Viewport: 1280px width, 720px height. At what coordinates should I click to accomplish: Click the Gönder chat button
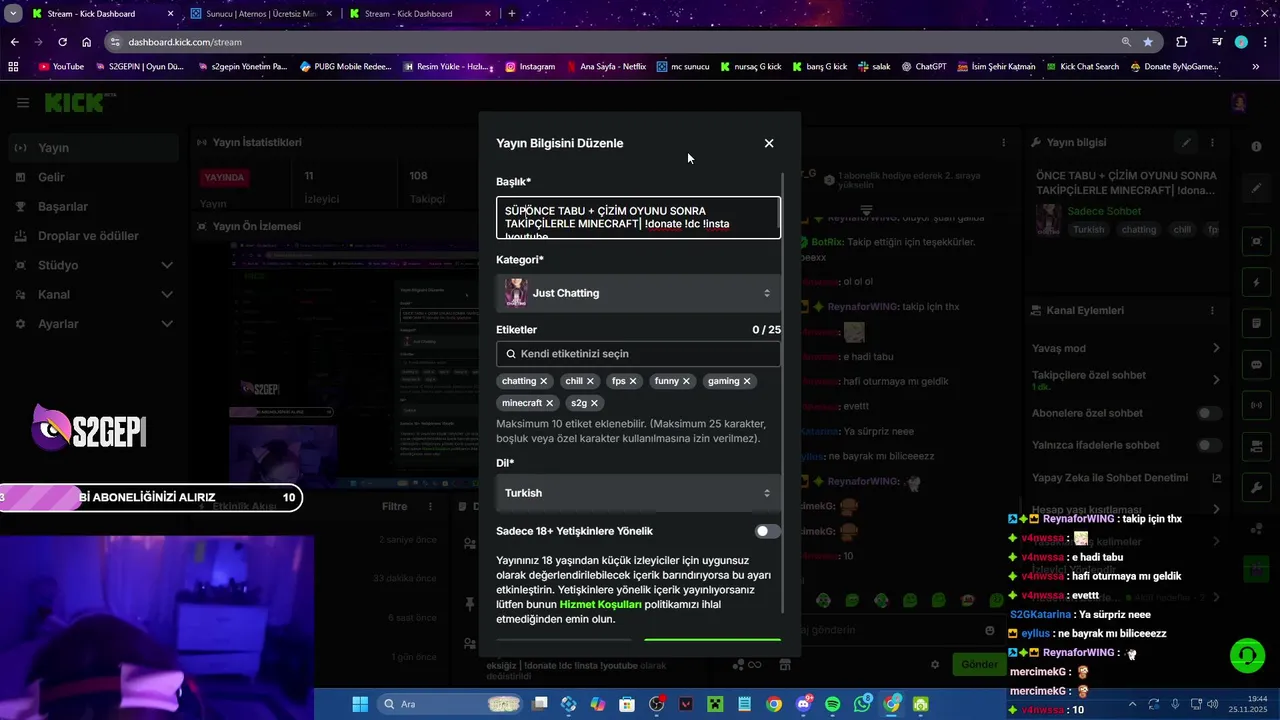pyautogui.click(x=979, y=664)
